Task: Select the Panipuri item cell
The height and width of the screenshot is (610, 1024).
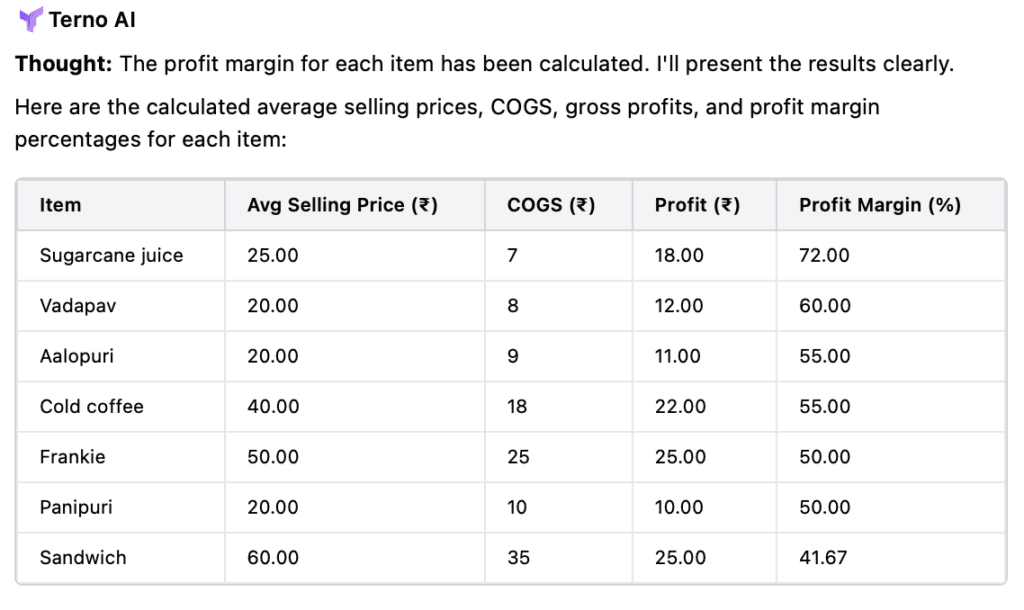Action: click(x=76, y=507)
